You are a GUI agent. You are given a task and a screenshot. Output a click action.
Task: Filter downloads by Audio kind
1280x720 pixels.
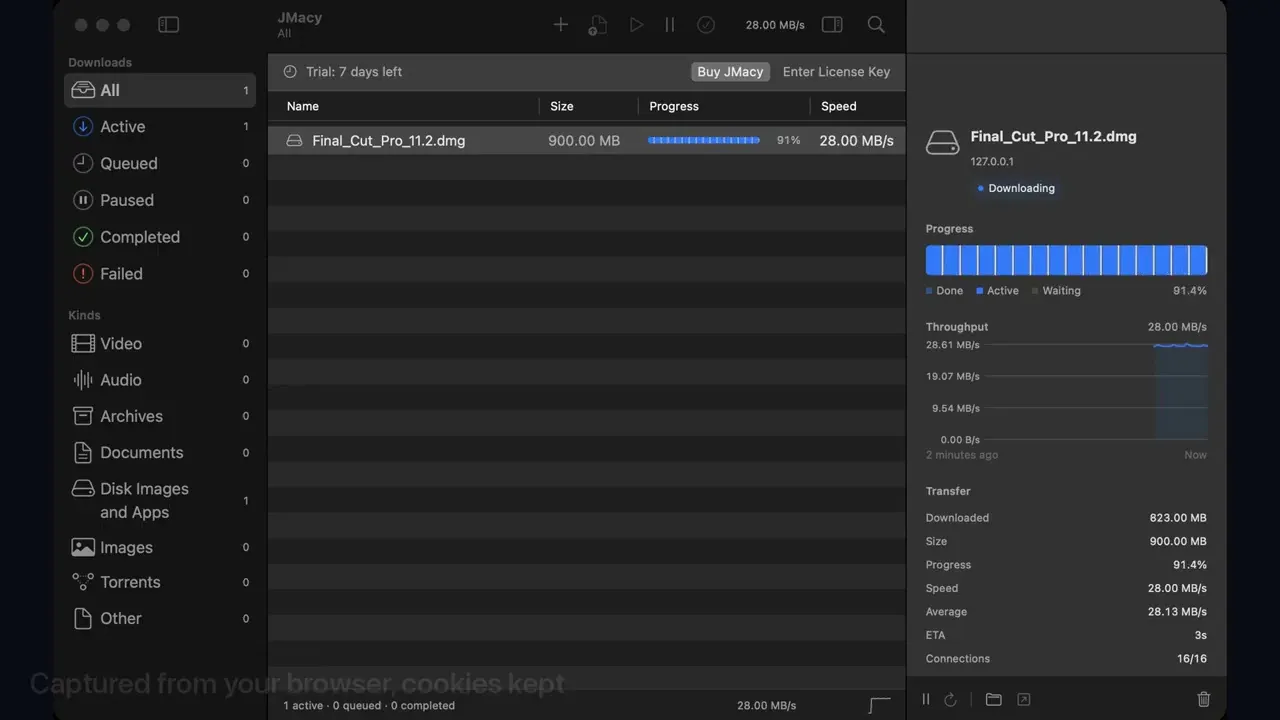160,380
